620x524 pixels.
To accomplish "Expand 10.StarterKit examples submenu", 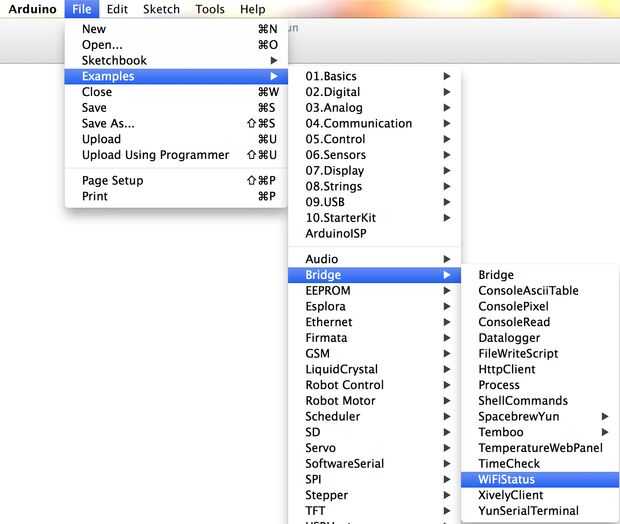I will (374, 218).
